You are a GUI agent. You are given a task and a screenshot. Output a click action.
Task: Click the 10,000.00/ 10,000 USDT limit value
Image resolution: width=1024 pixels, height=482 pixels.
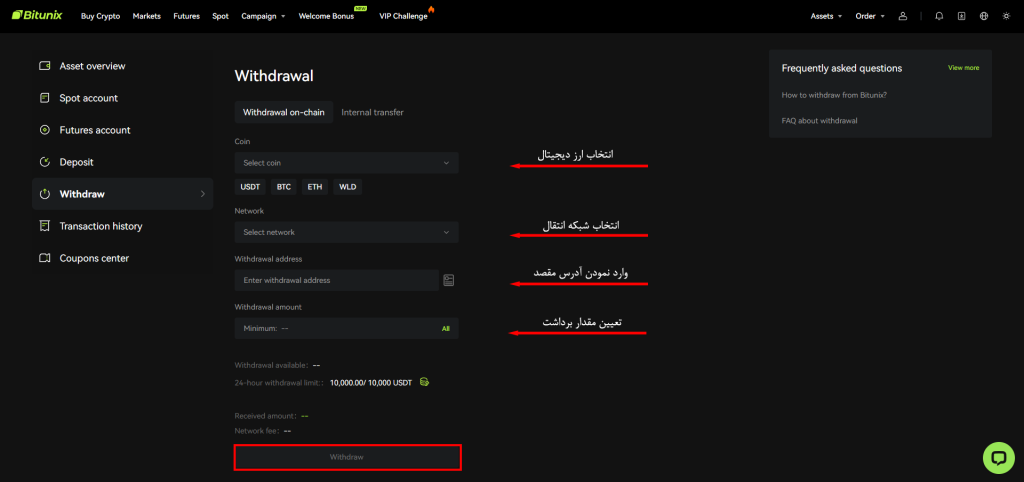pyautogui.click(x=371, y=383)
